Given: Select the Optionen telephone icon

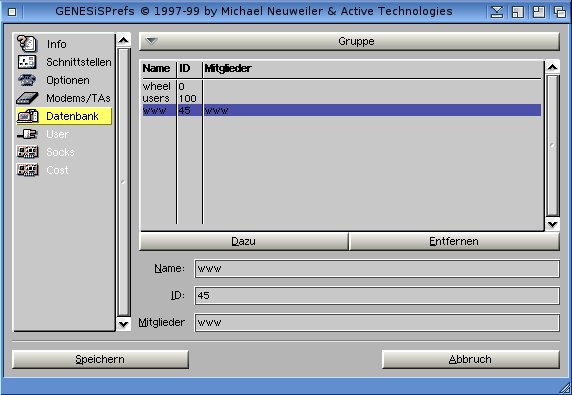Looking at the screenshot, I should pos(27,80).
